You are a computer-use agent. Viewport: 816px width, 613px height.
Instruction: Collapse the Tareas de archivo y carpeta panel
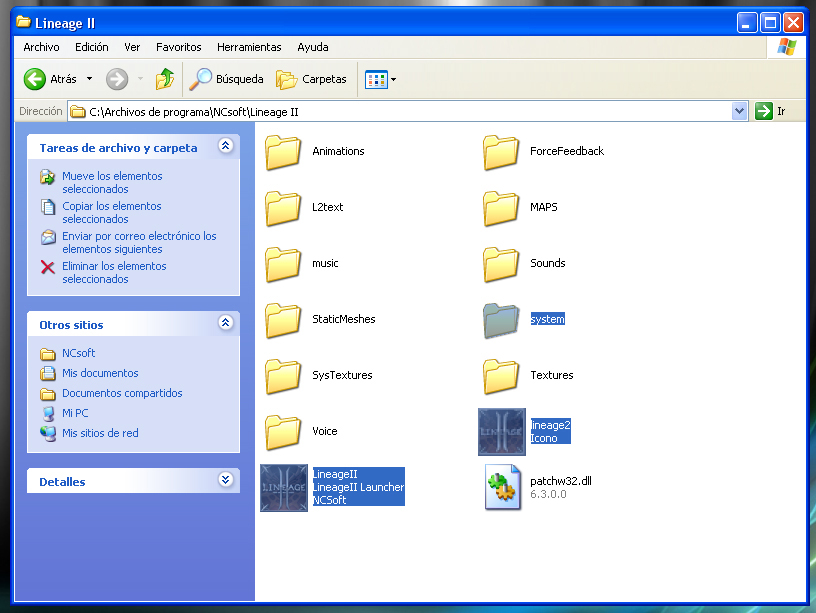coord(225,146)
